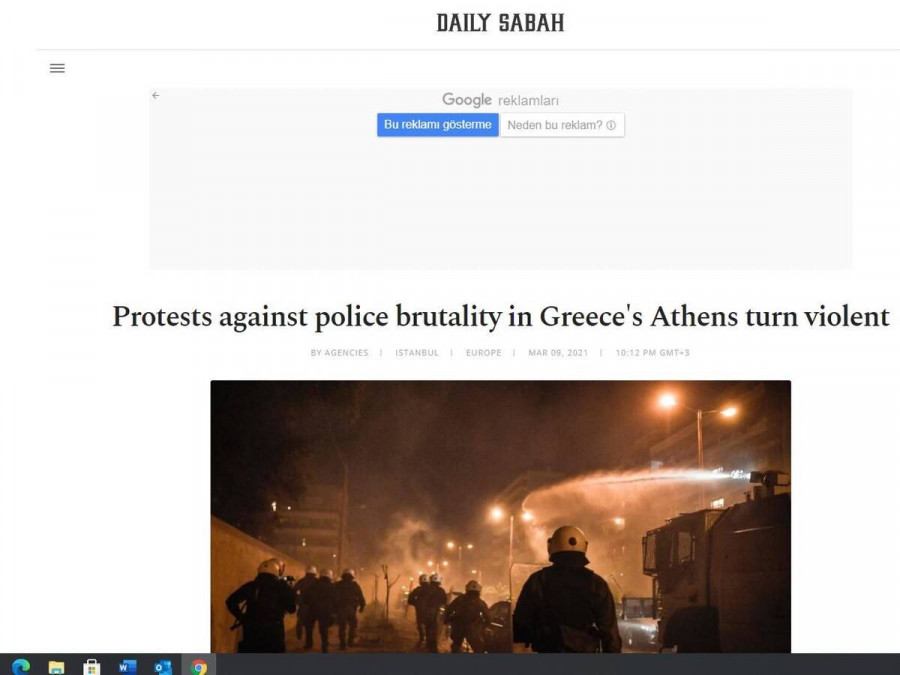Switch to Chrome in the taskbar
This screenshot has width=900, height=675.
point(199,666)
